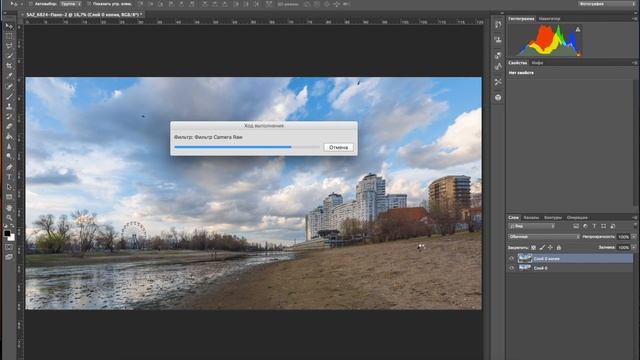Click the Отмена button in progress dialog
This screenshot has width=640, height=360.
point(338,147)
